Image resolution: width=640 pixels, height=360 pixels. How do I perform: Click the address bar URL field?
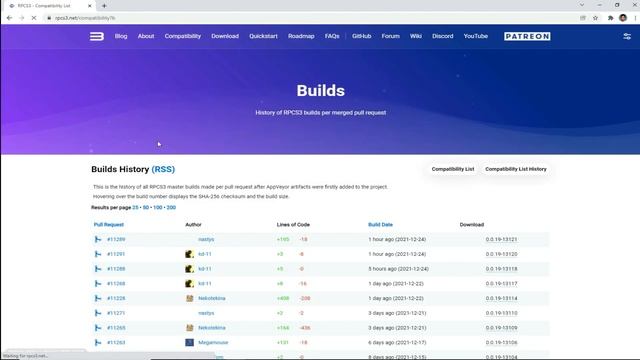point(310,18)
